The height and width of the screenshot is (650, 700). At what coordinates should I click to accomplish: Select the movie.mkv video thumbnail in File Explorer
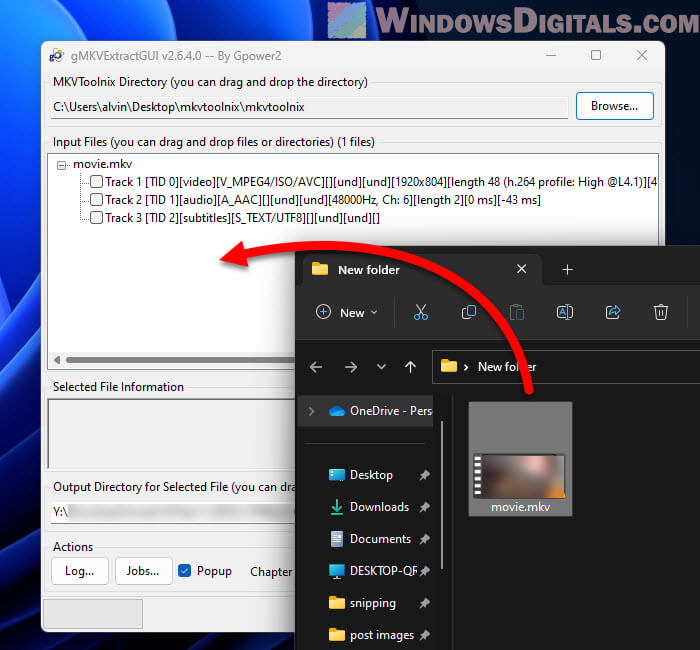pyautogui.click(x=520, y=475)
